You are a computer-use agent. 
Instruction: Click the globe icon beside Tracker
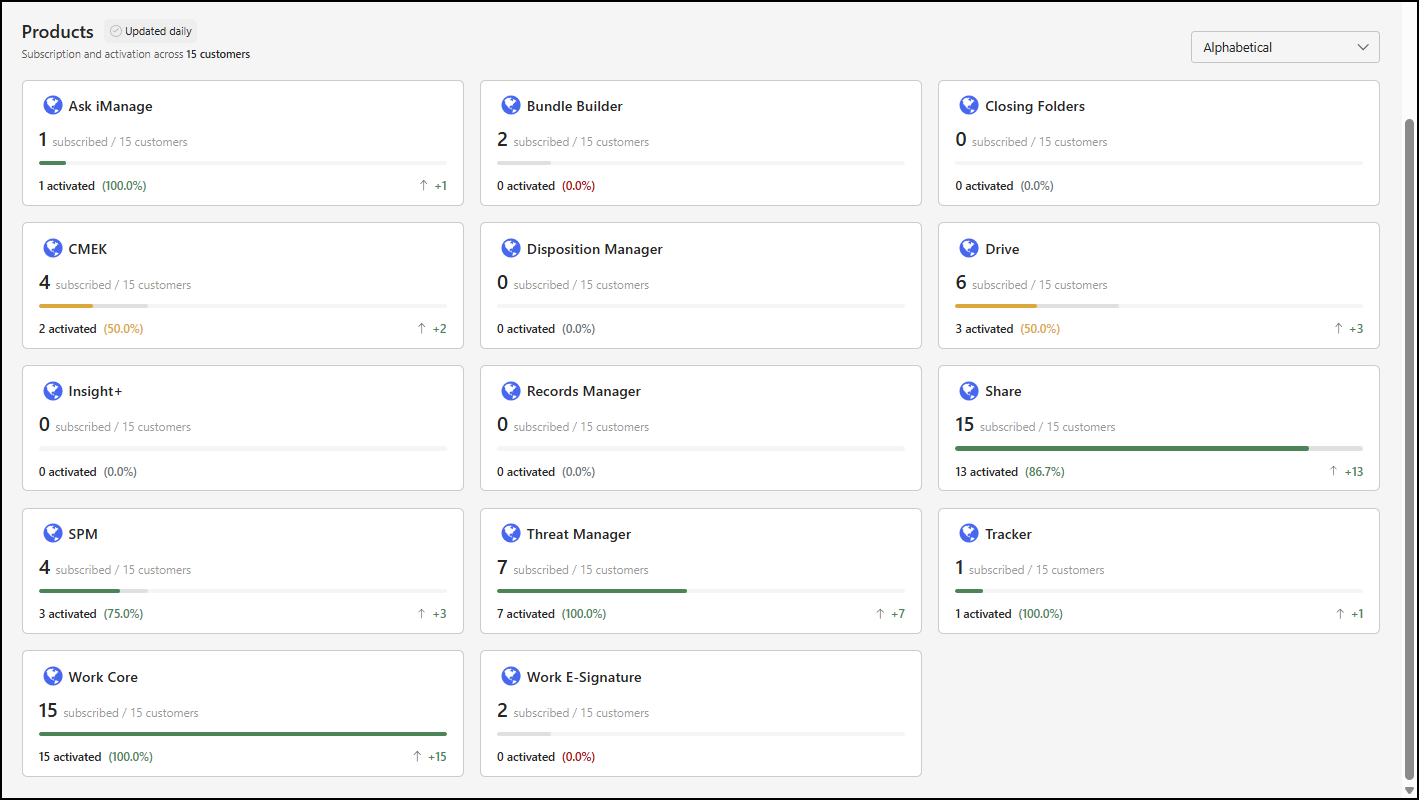pyautogui.click(x=969, y=533)
